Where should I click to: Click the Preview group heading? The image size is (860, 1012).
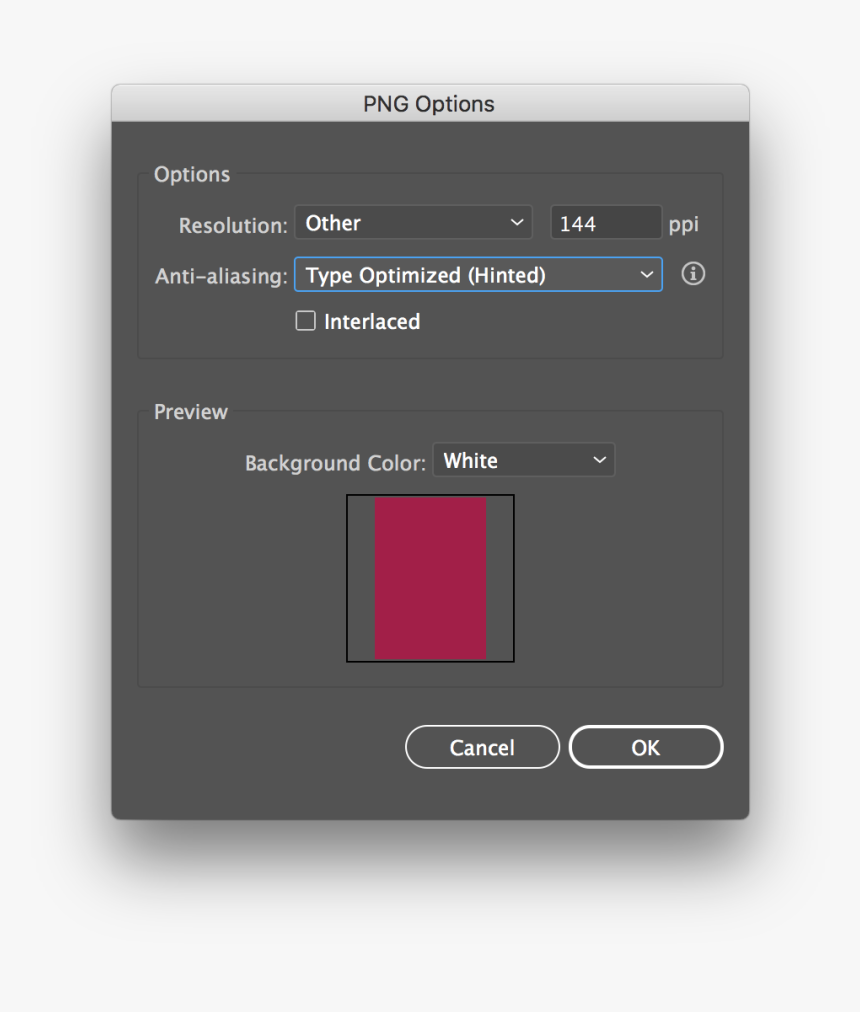pyautogui.click(x=191, y=411)
